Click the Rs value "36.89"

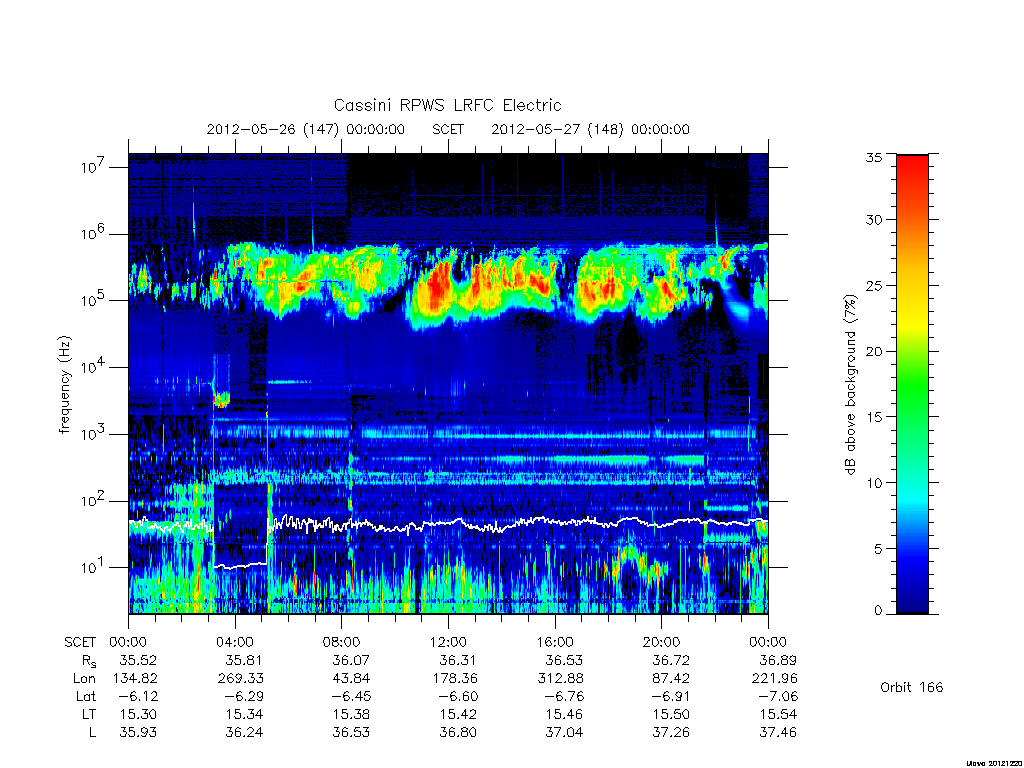(x=778, y=660)
